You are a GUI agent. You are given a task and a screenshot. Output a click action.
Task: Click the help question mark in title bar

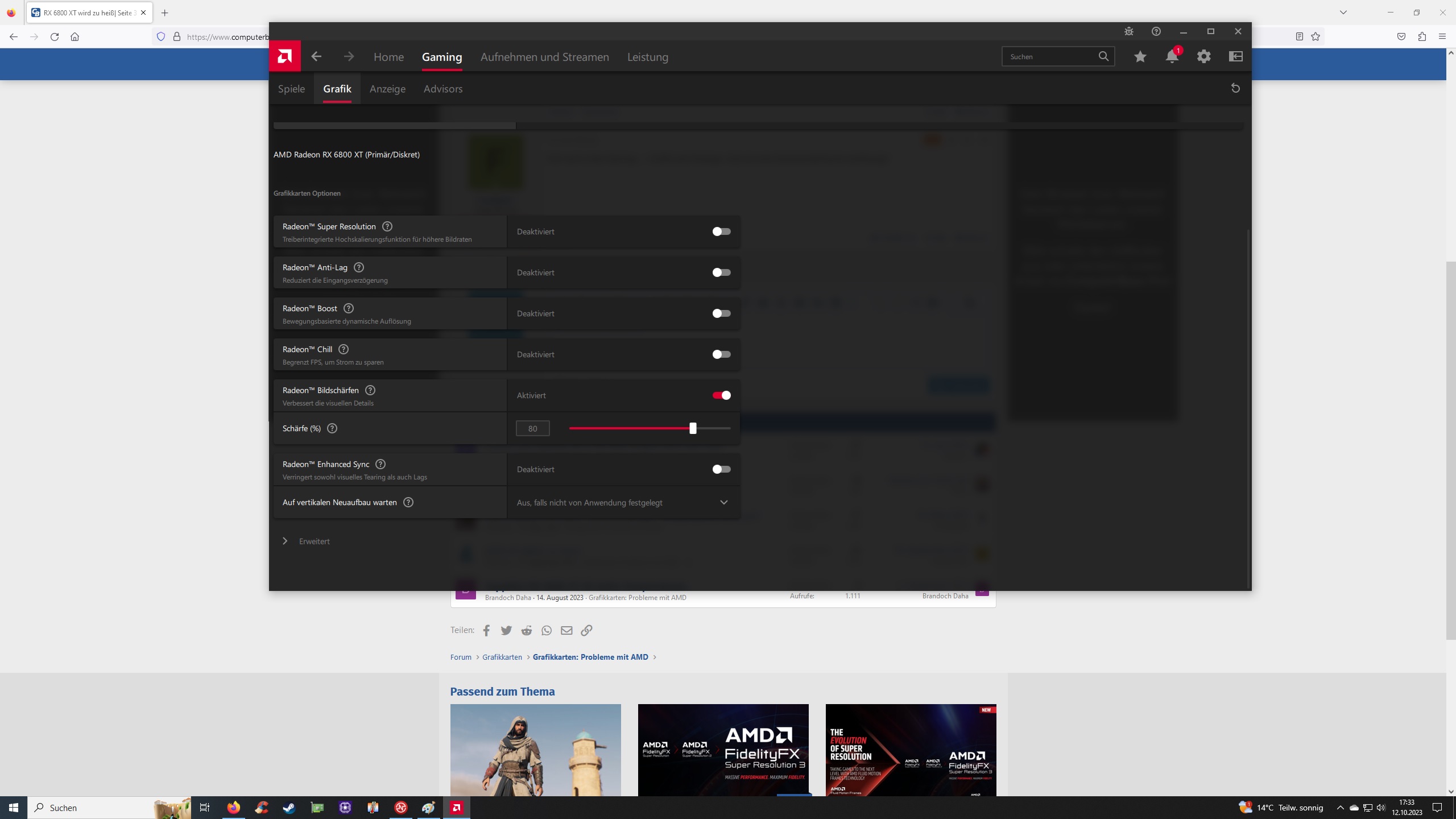(x=1156, y=31)
